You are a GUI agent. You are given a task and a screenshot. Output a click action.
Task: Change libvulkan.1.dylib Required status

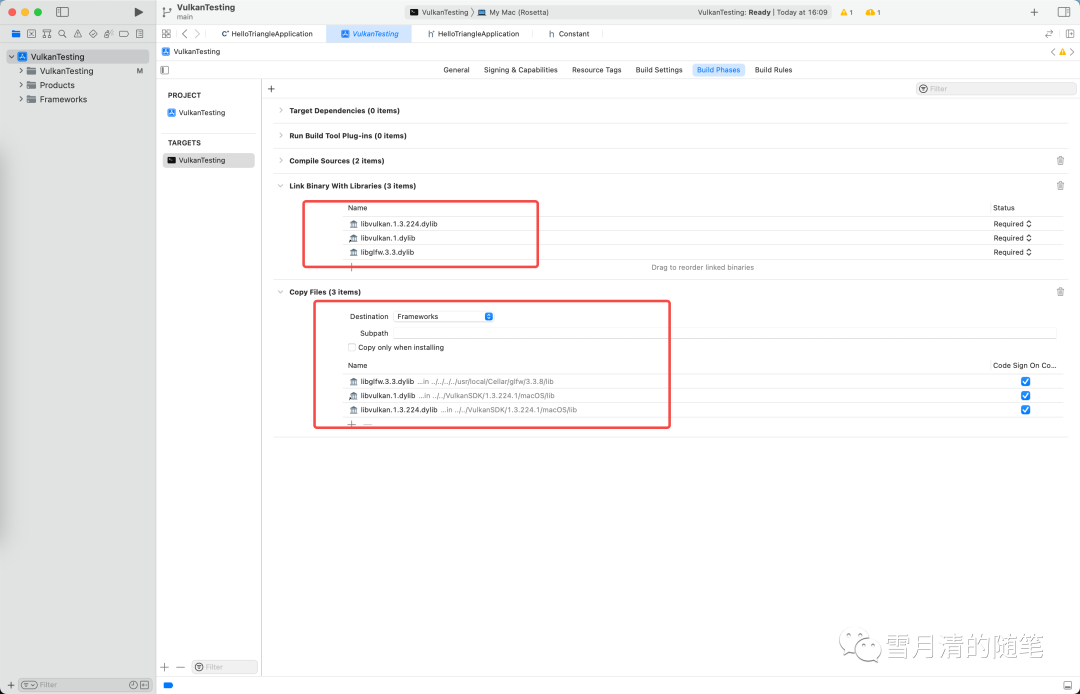pos(1012,238)
